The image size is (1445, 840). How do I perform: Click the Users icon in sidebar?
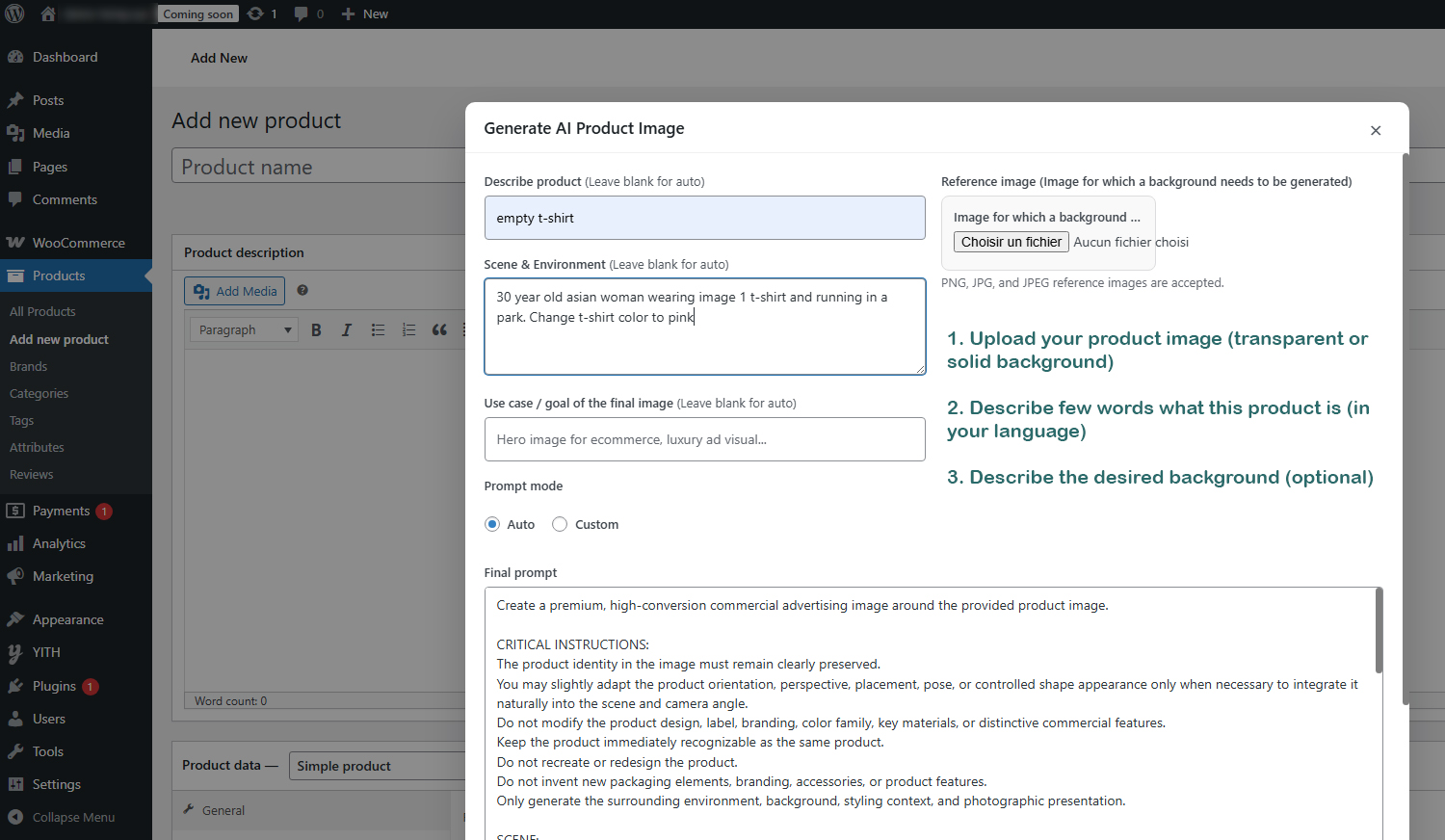tap(15, 719)
